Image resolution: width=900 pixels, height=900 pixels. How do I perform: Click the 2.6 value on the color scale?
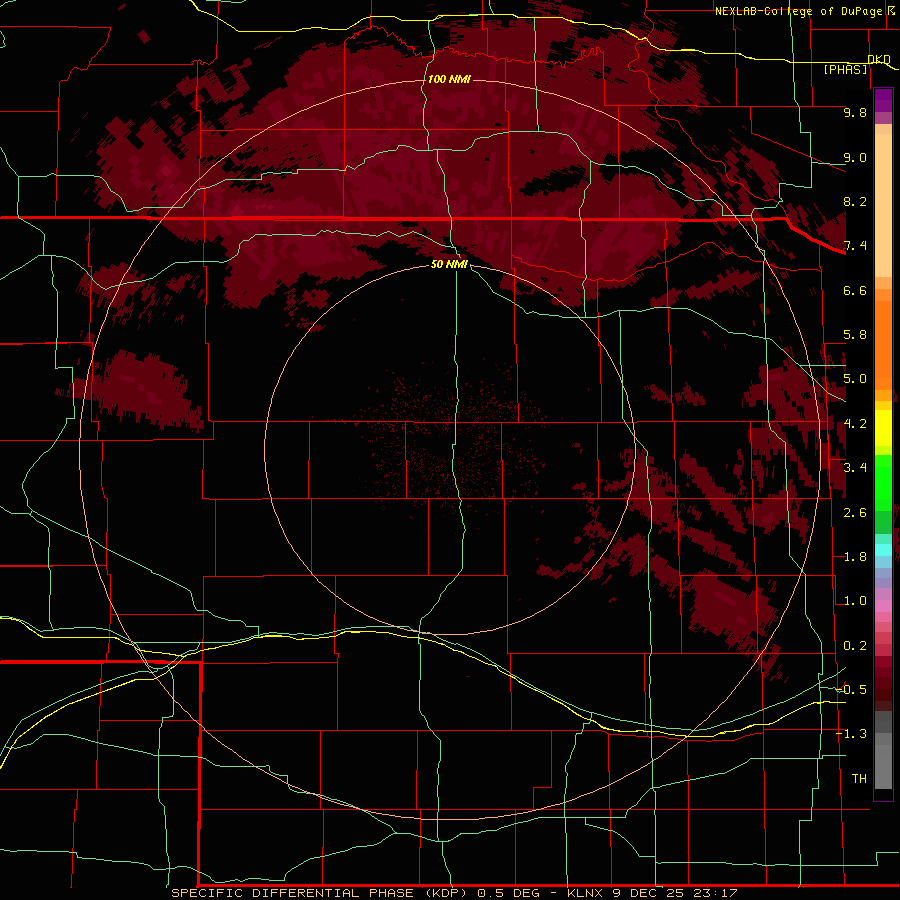click(855, 513)
